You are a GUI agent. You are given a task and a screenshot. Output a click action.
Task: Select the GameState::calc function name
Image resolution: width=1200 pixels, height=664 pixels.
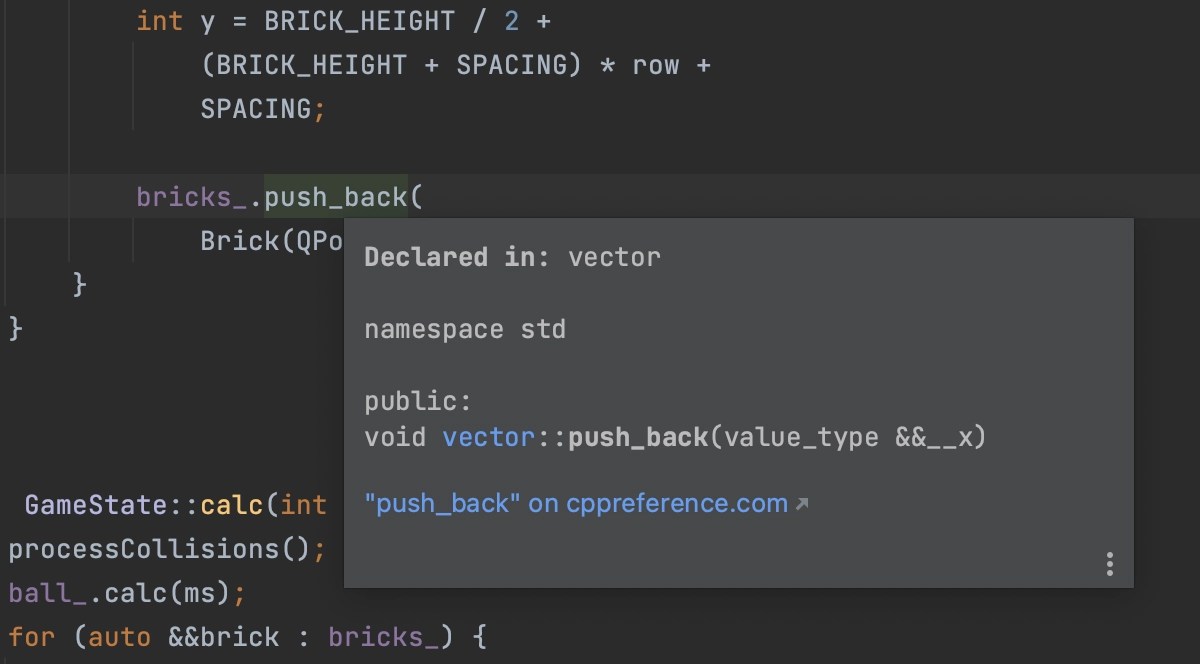(x=231, y=505)
